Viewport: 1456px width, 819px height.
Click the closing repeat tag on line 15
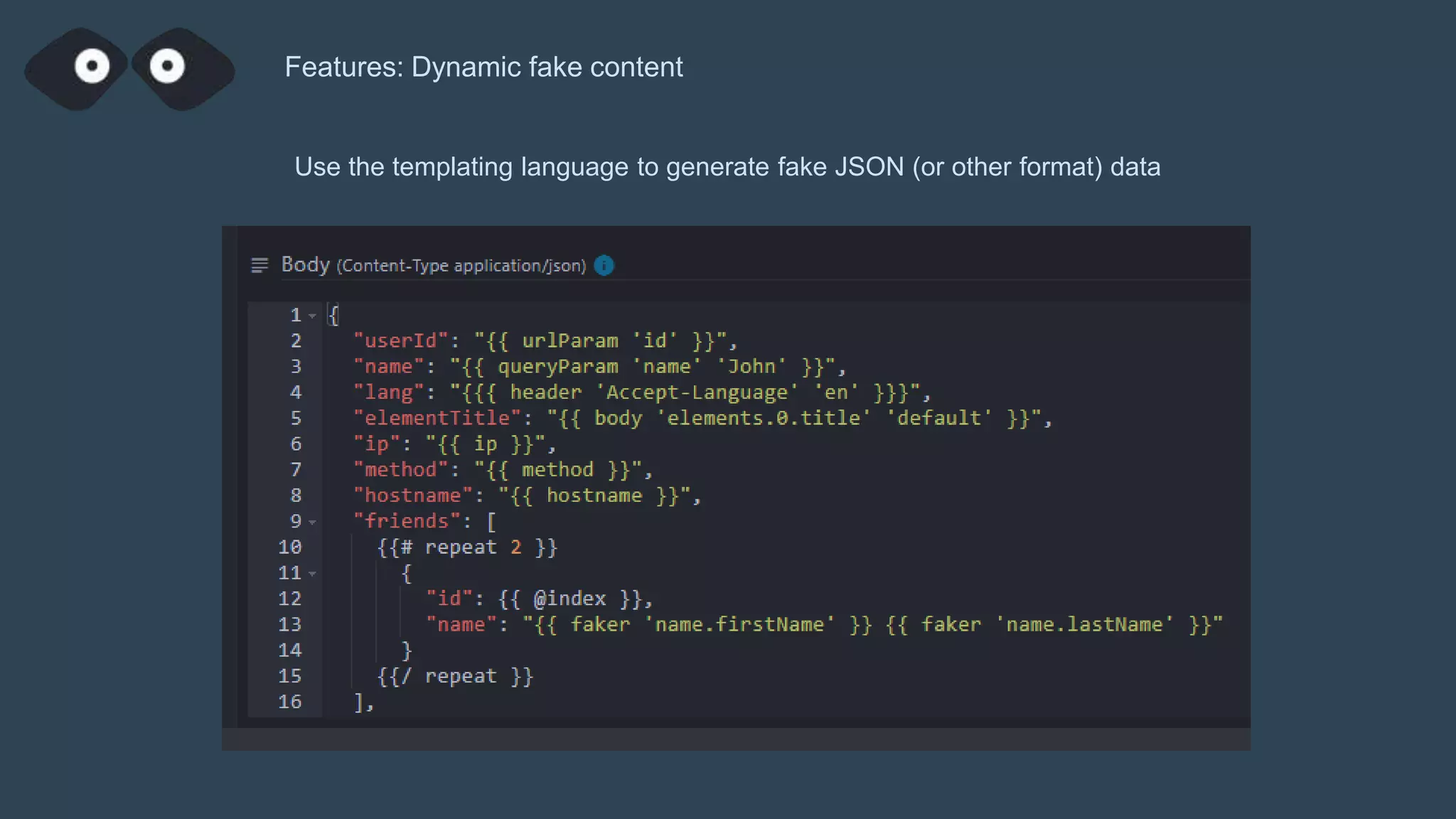[455, 676]
